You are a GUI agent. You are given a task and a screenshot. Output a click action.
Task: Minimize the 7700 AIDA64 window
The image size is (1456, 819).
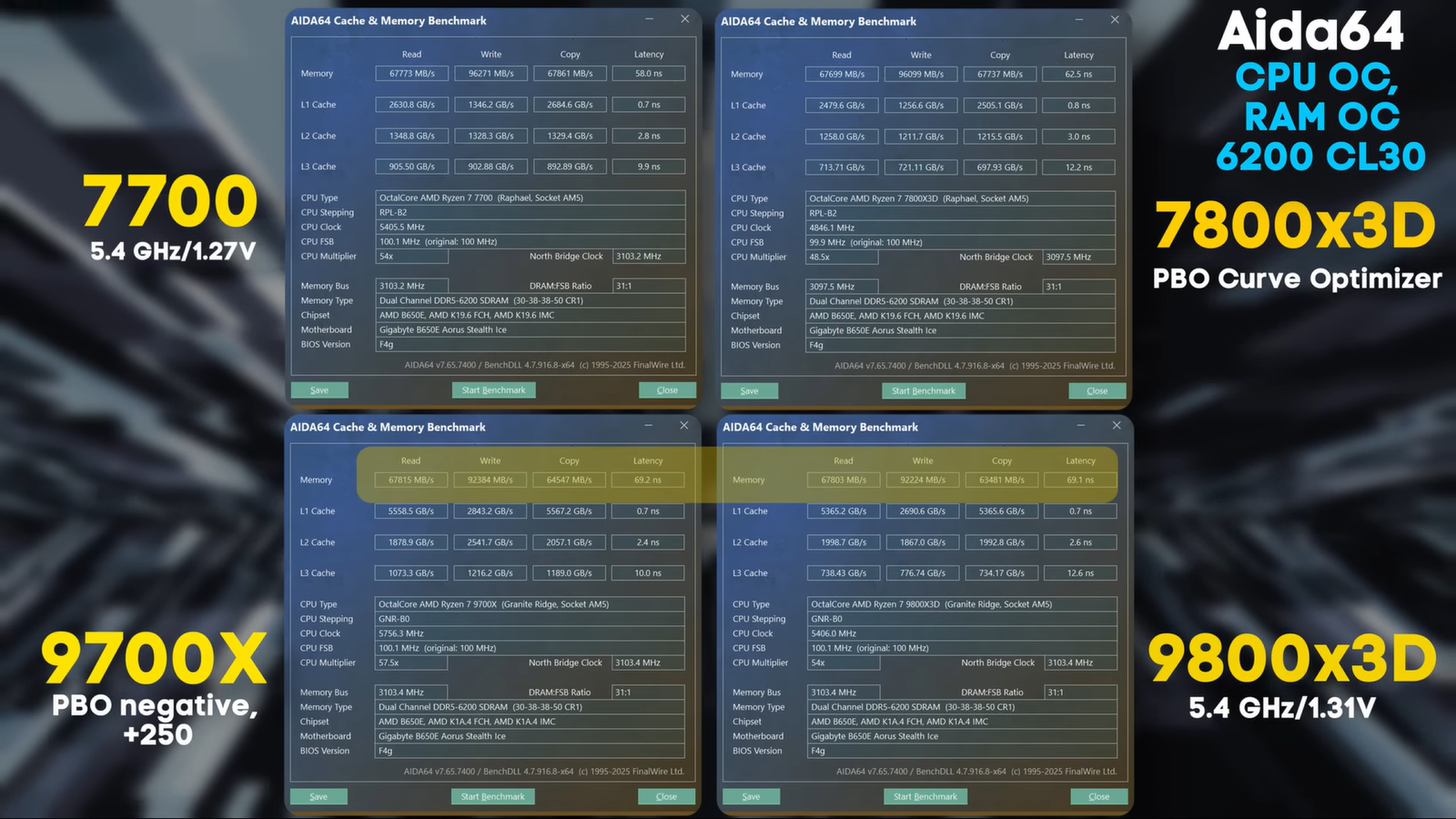[648, 19]
